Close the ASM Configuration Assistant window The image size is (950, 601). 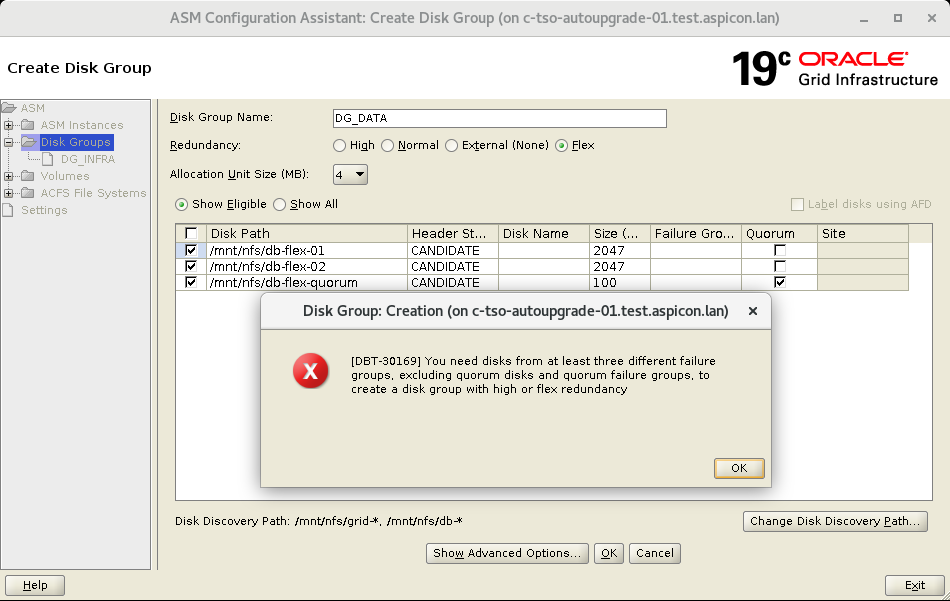click(x=932, y=18)
